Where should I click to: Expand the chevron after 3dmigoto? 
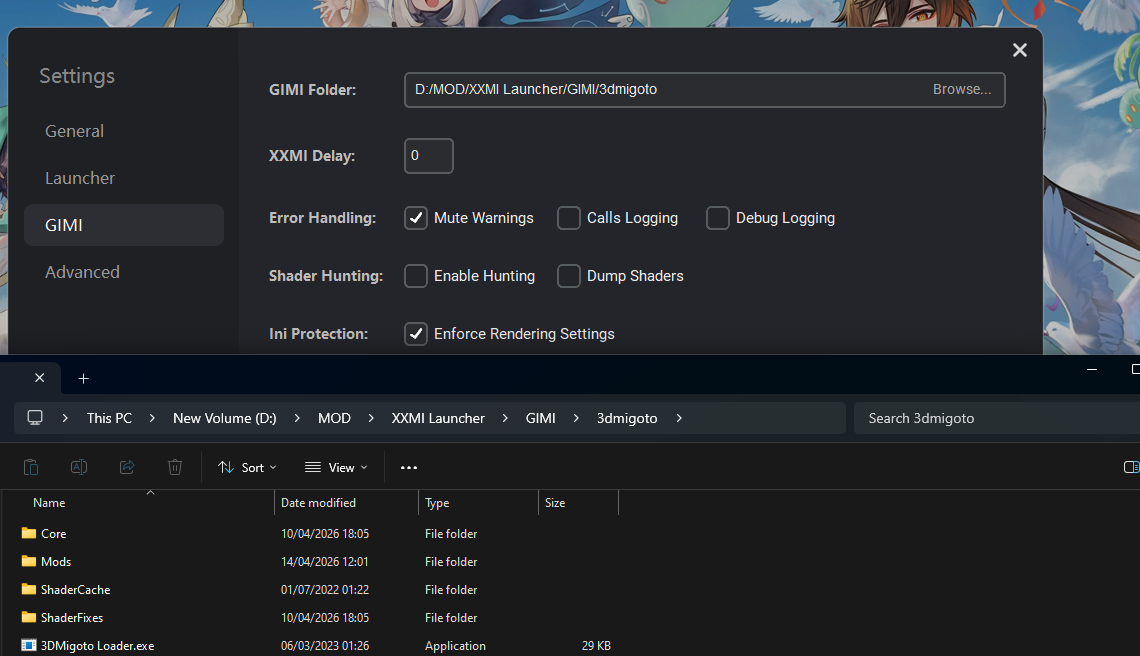coord(679,418)
